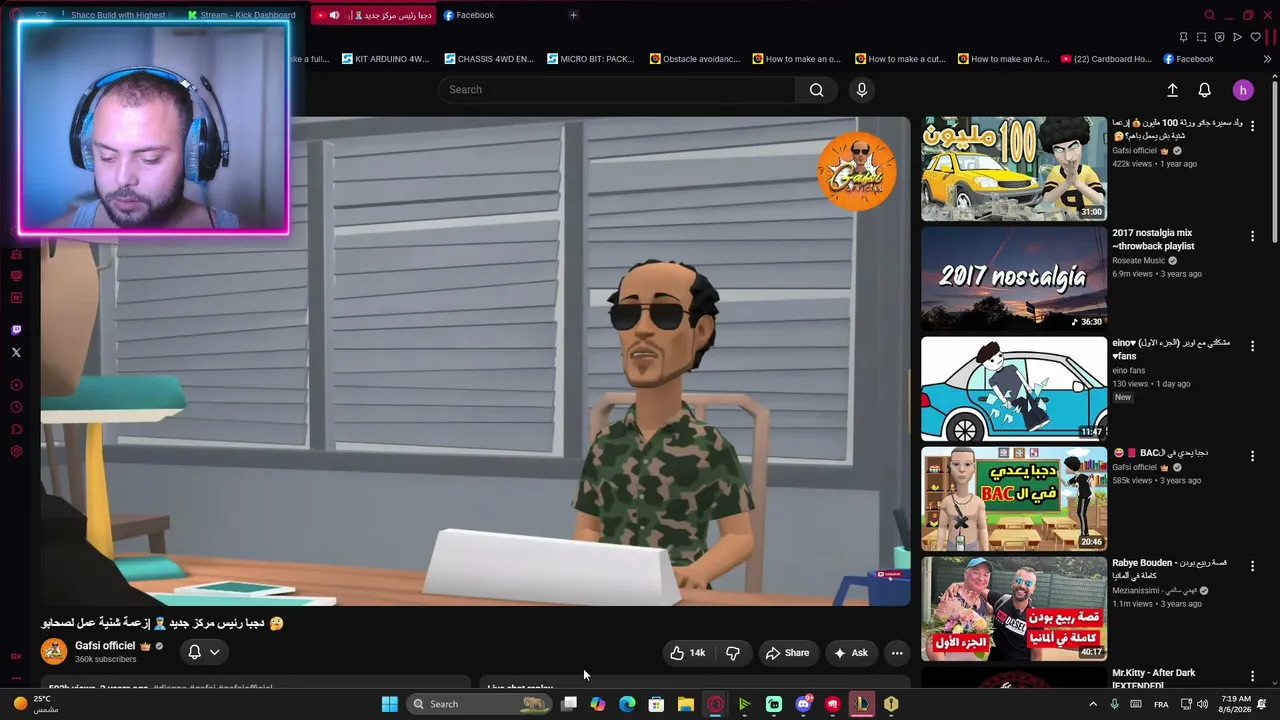Open Discord from the taskbar
Screen dimensions: 1280x720
803,704
